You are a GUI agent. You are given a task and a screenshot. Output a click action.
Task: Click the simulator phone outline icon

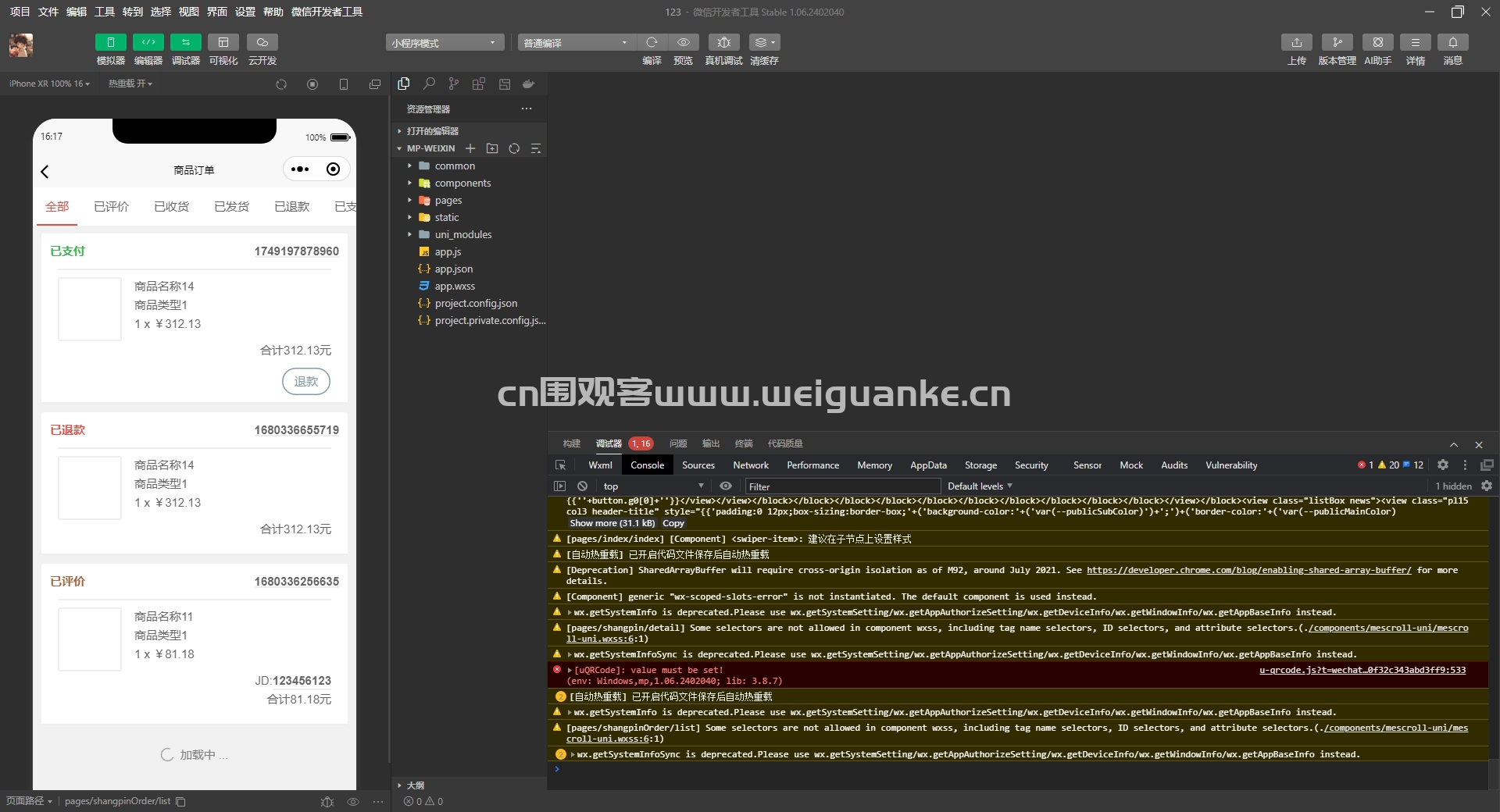click(x=344, y=84)
